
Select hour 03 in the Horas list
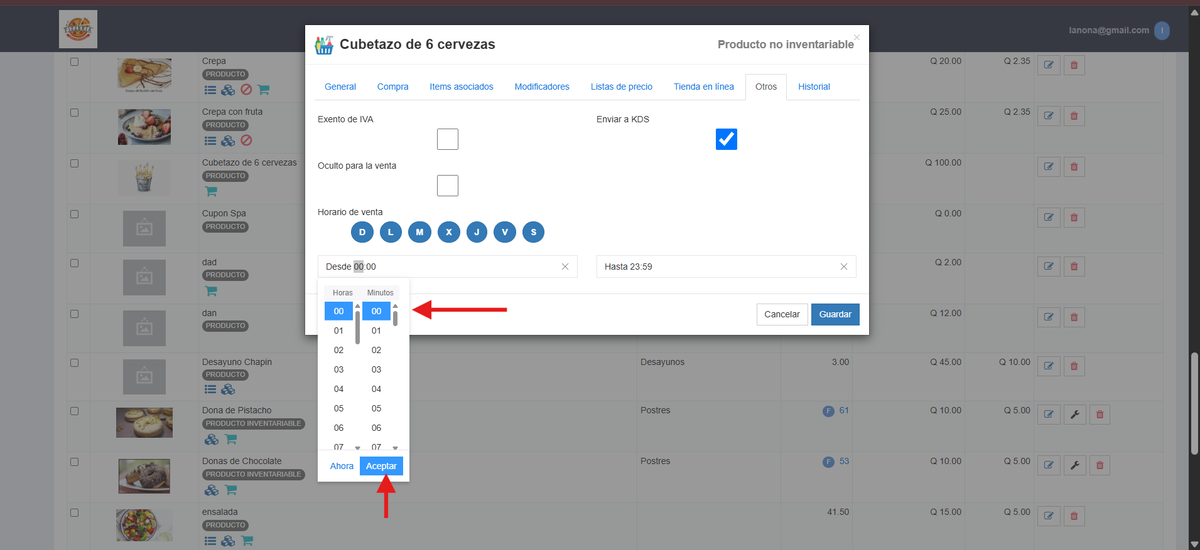point(339,369)
